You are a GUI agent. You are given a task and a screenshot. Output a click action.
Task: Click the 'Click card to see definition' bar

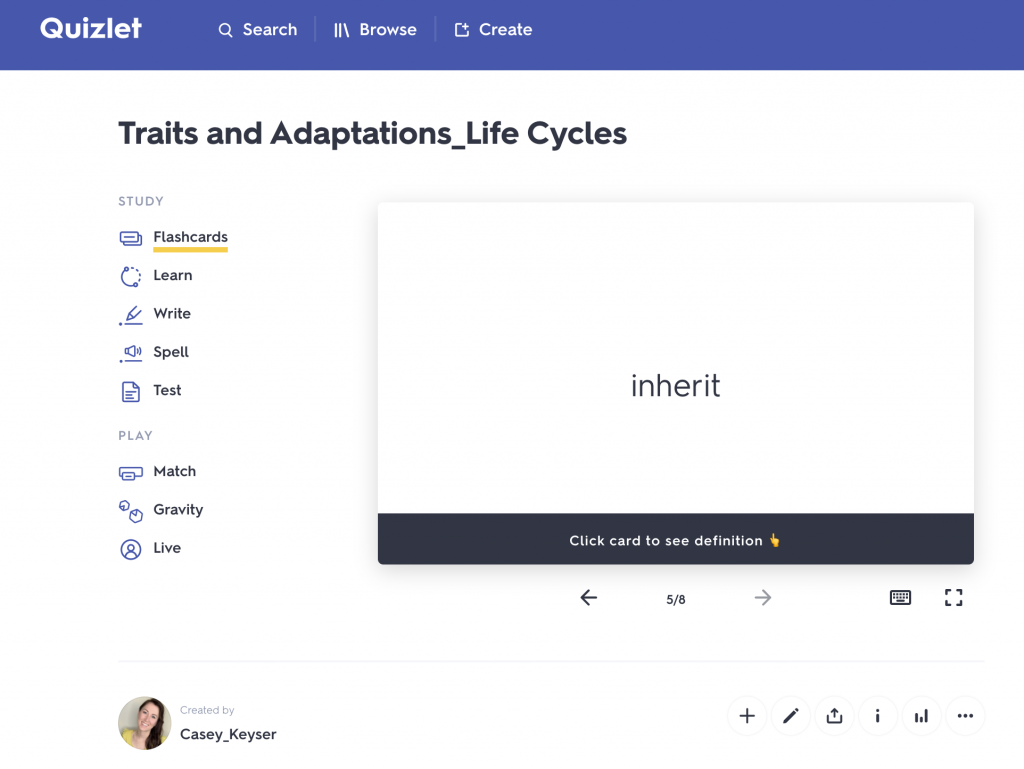click(x=676, y=539)
